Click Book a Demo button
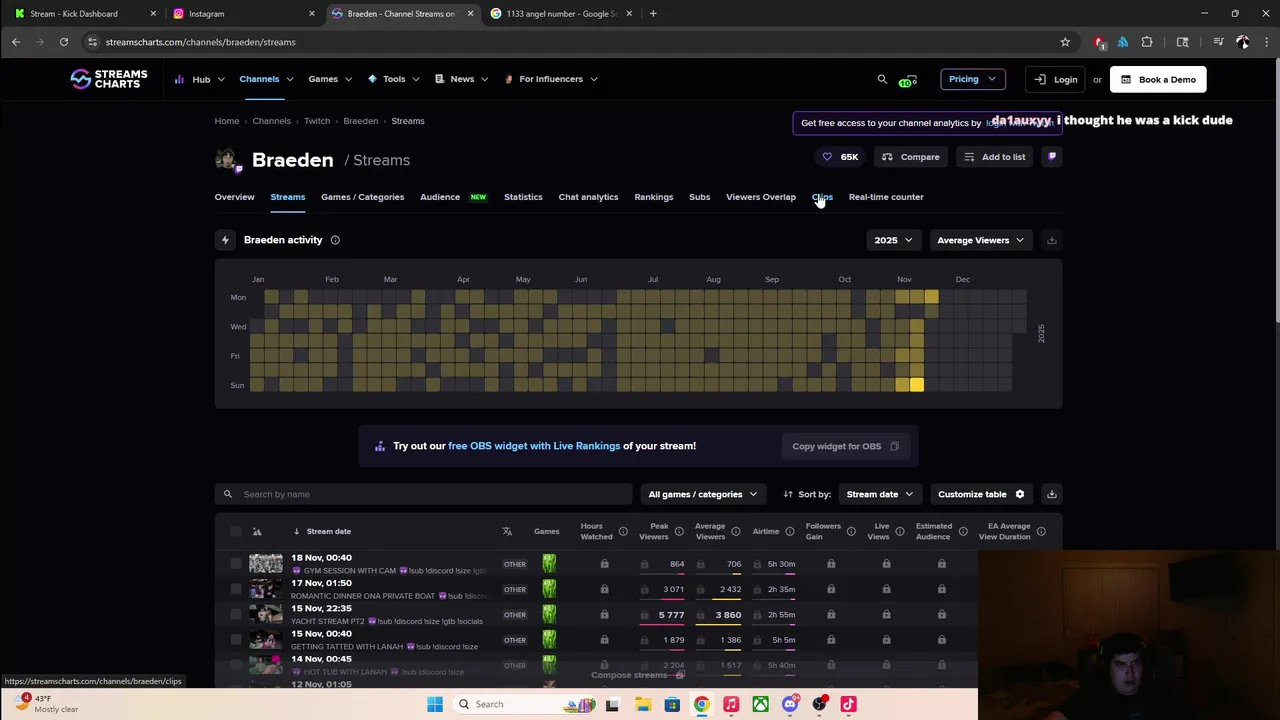 point(1158,79)
